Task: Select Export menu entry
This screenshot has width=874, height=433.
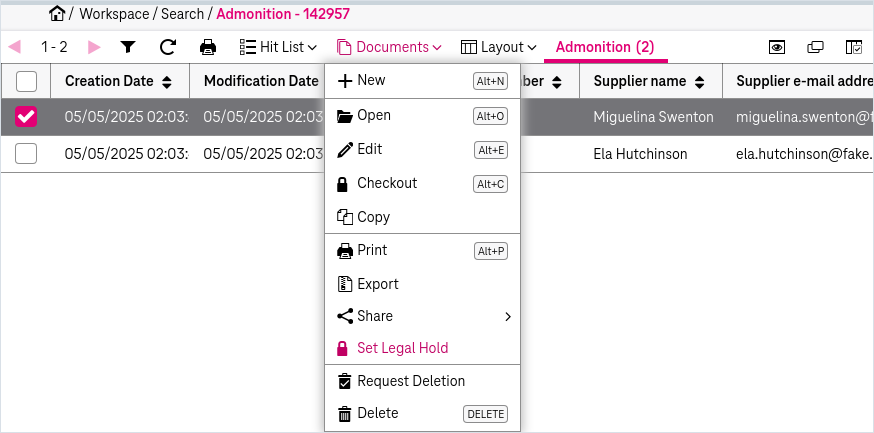Action: [x=423, y=284]
